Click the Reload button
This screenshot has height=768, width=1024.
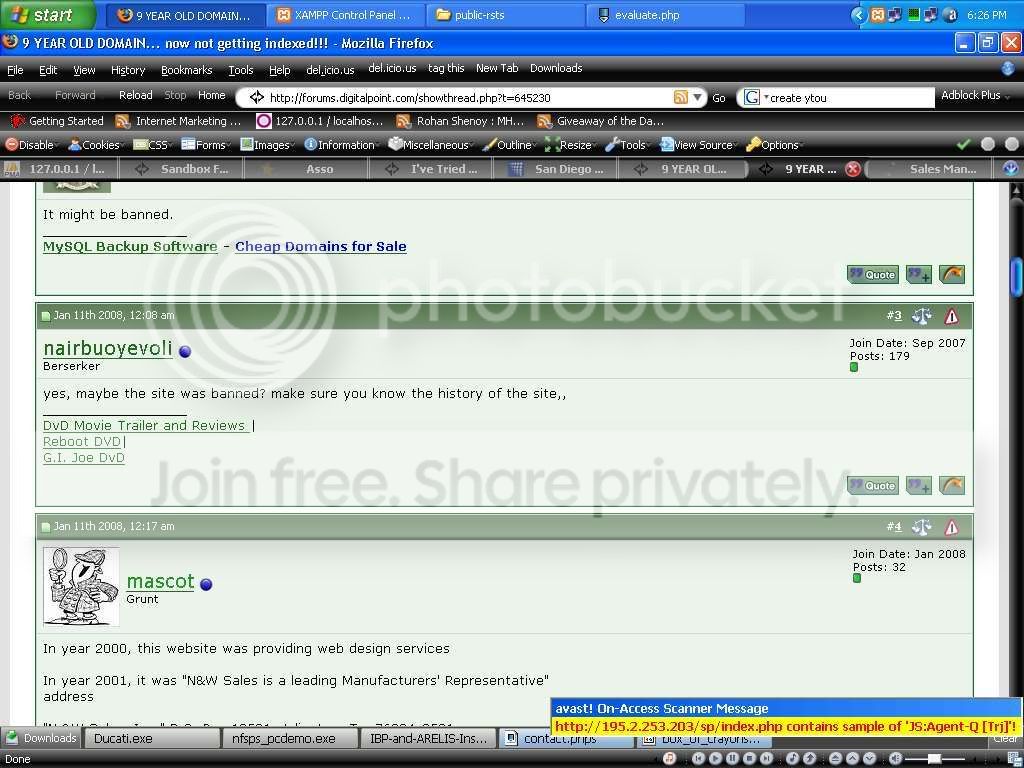click(x=135, y=95)
